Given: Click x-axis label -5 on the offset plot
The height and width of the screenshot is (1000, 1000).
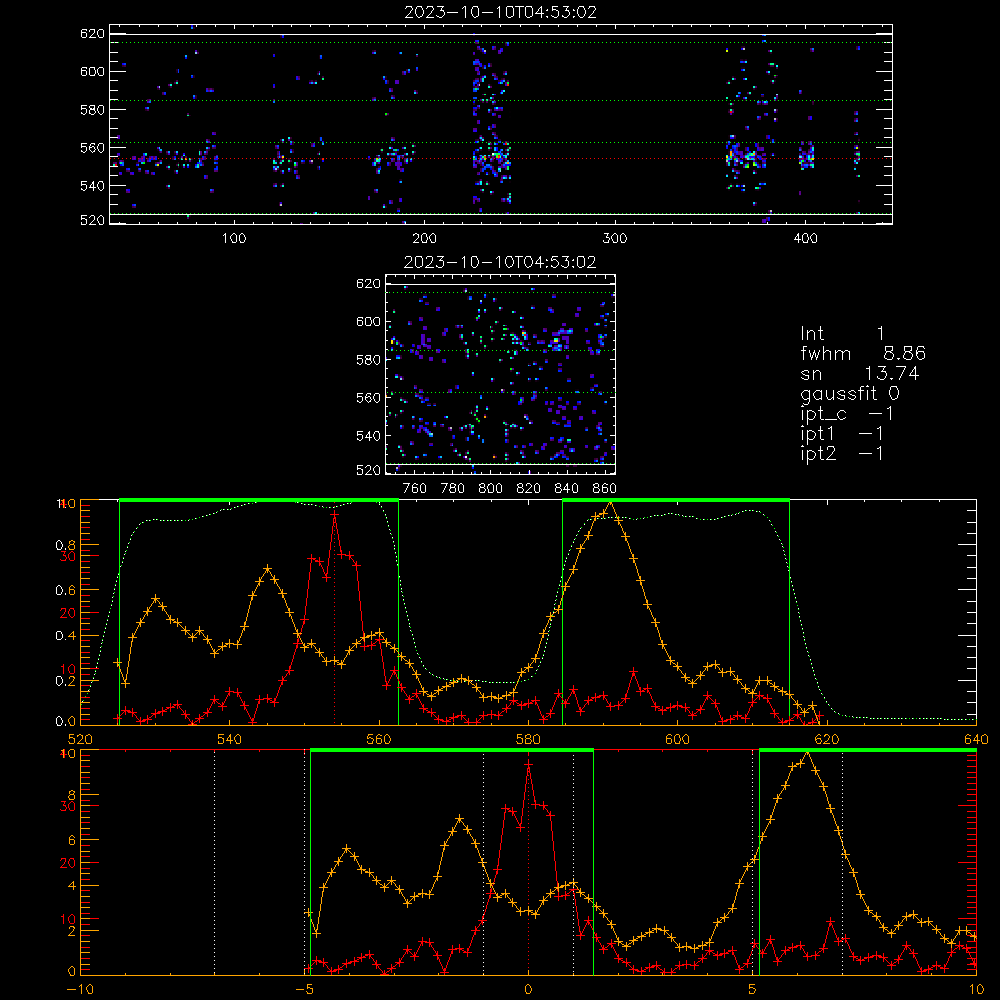Looking at the screenshot, I should tap(304, 990).
